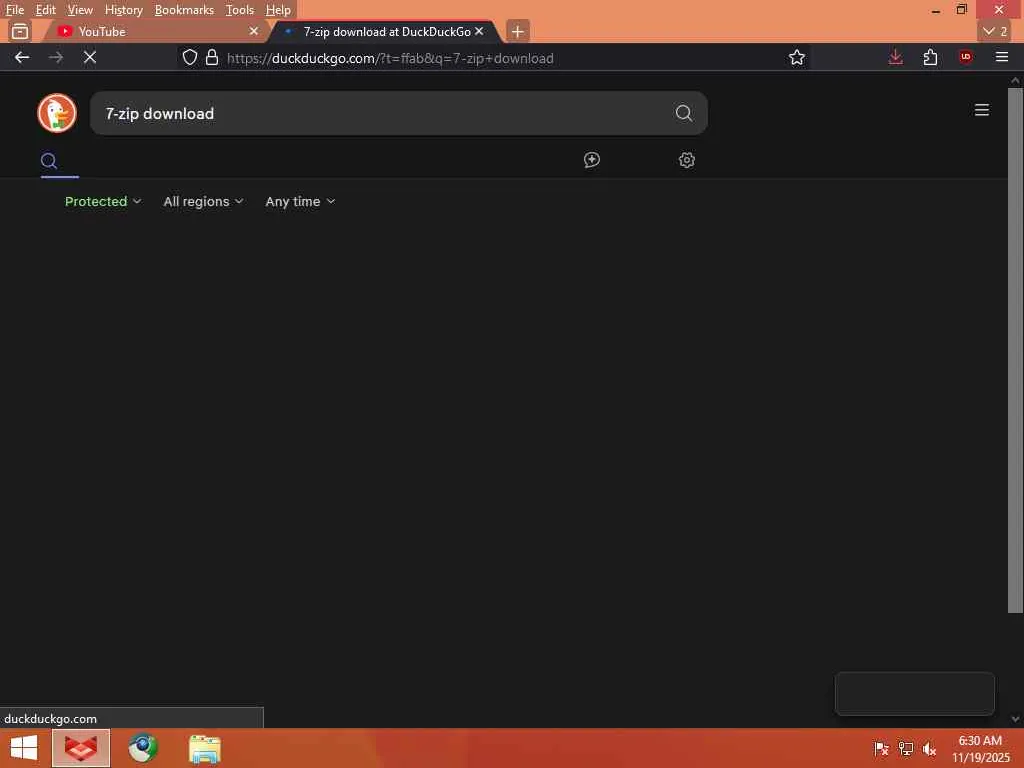Close the YouTube tab

click(x=253, y=31)
